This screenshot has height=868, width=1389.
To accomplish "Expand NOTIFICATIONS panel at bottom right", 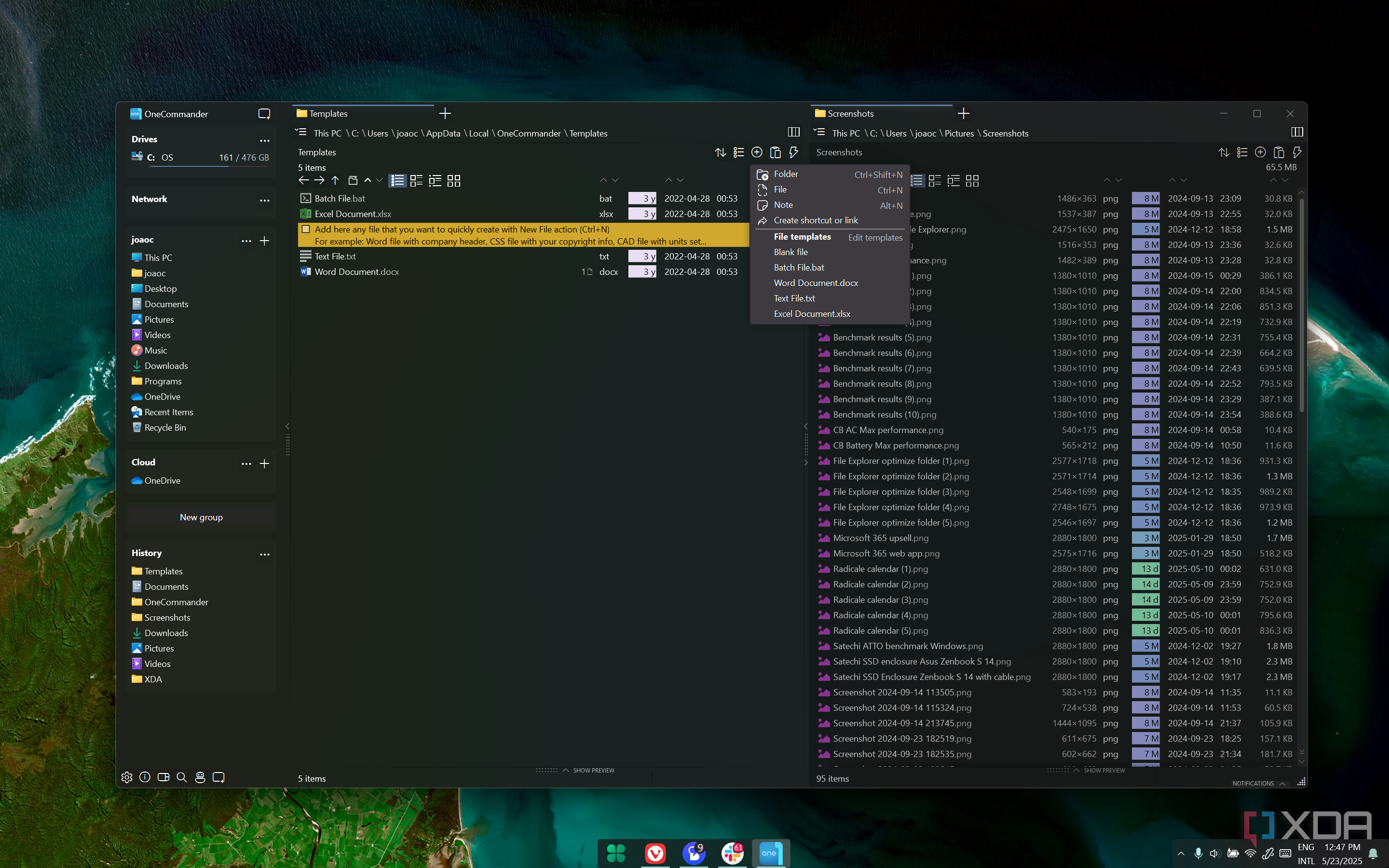I will (1258, 783).
